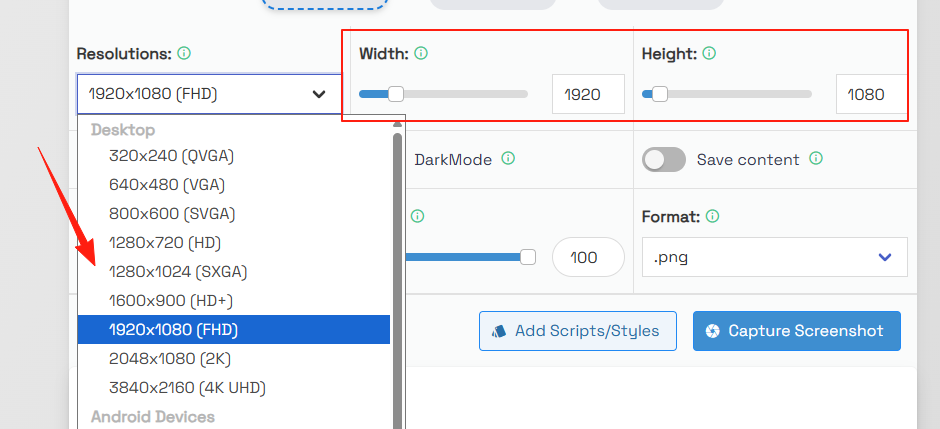Click the DarkMode label
Viewport: 940px width, 429px height.
[x=453, y=159]
